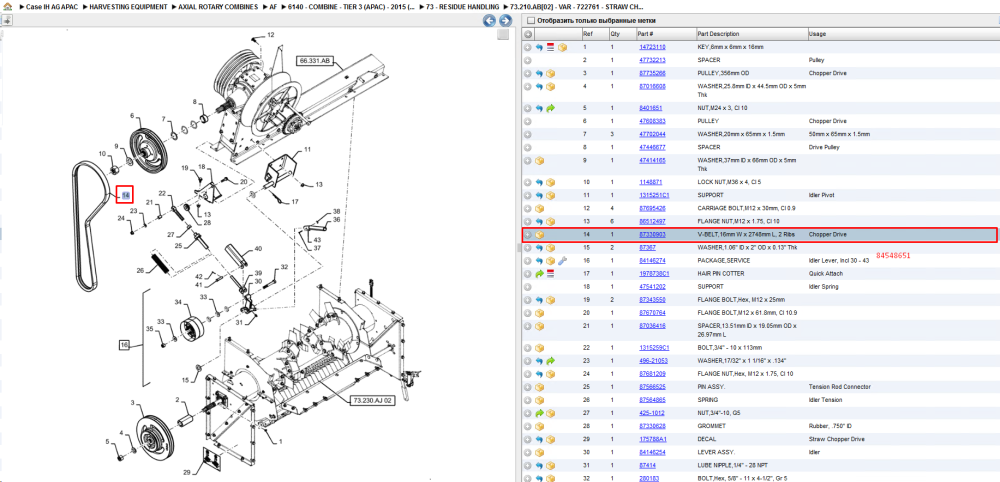Click box icon for SPRING 87564865
This screenshot has height=482, width=1000.
(540, 400)
